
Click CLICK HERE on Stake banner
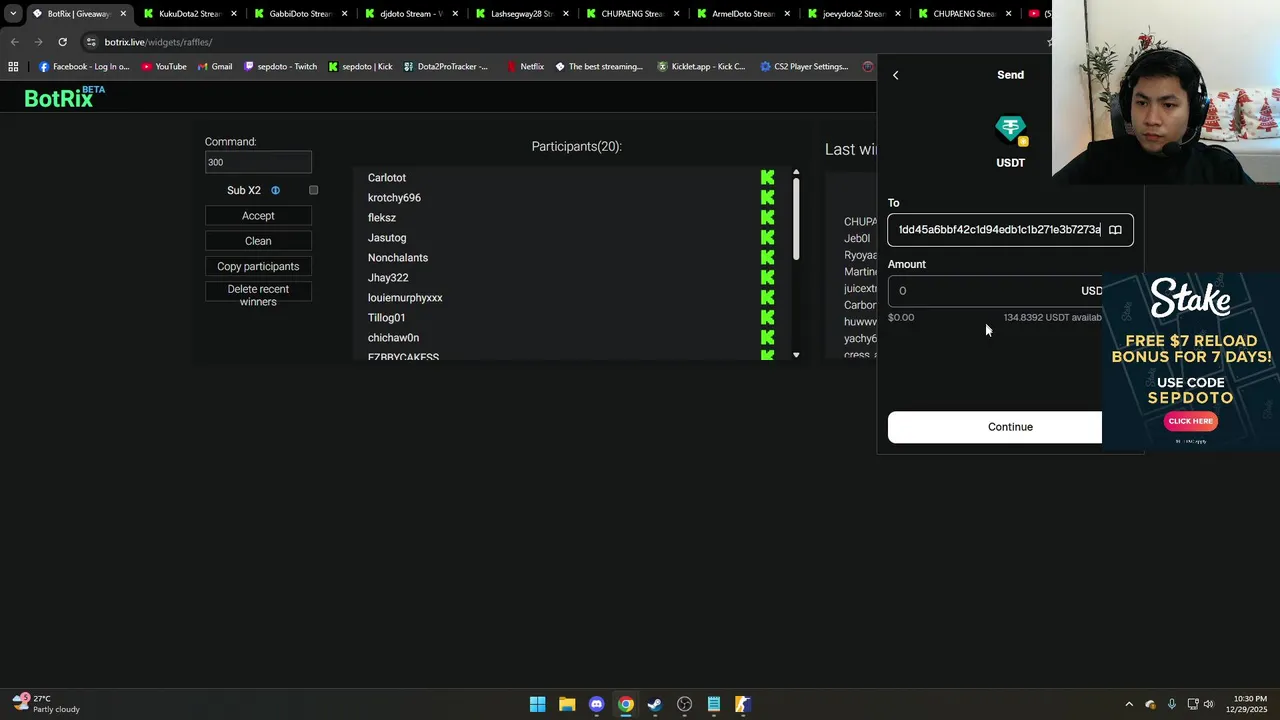tap(1190, 421)
